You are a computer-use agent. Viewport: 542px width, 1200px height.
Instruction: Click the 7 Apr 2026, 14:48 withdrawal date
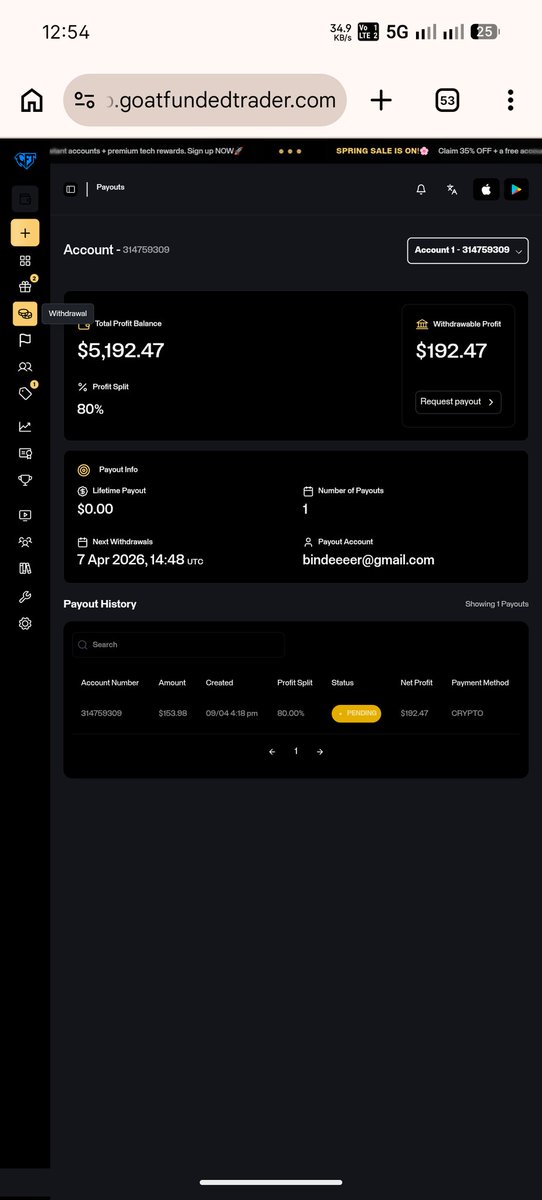click(x=131, y=560)
